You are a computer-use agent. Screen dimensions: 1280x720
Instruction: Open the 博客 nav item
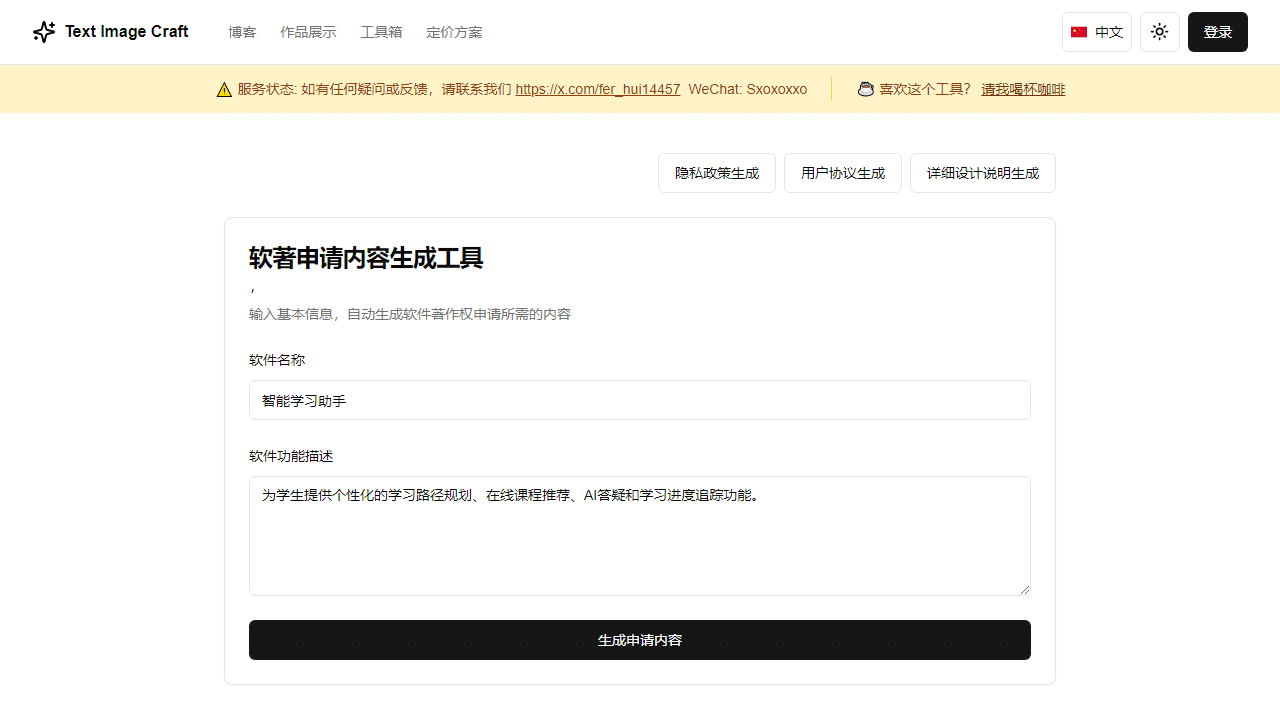(242, 32)
